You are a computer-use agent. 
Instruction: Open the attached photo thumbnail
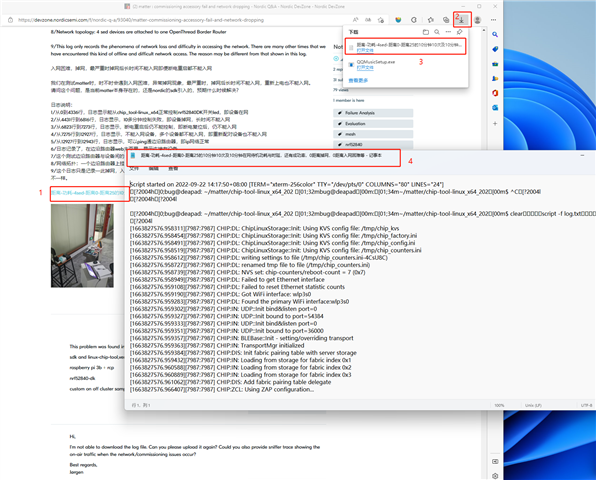[82, 246]
